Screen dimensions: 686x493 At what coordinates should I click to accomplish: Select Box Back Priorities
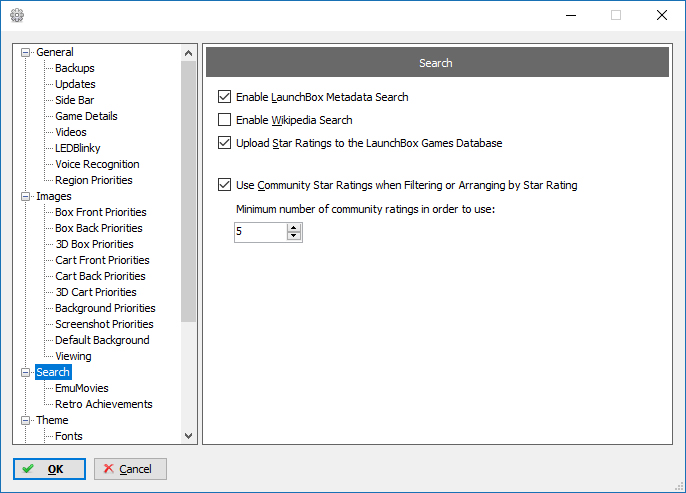[99, 228]
